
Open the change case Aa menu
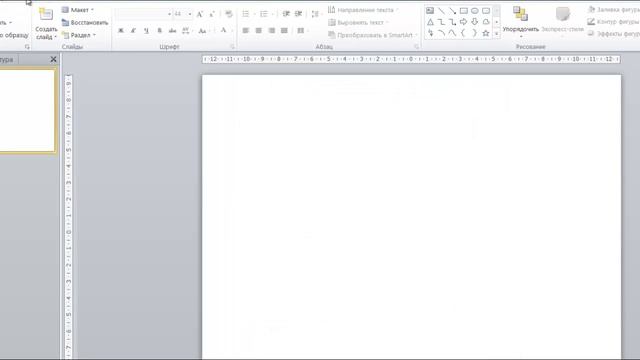pos(203,31)
